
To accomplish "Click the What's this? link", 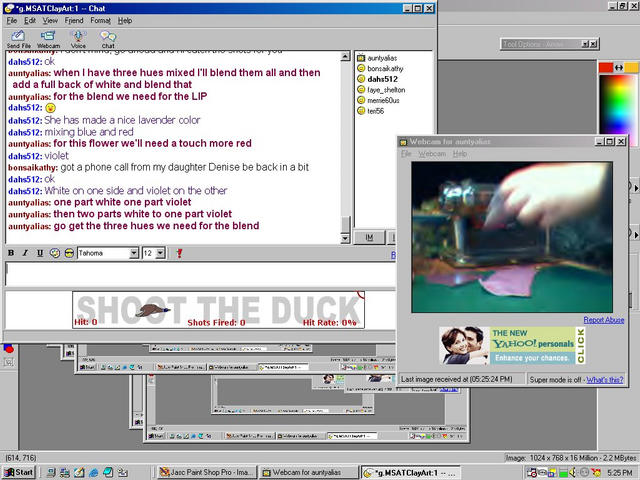I will click(605, 380).
